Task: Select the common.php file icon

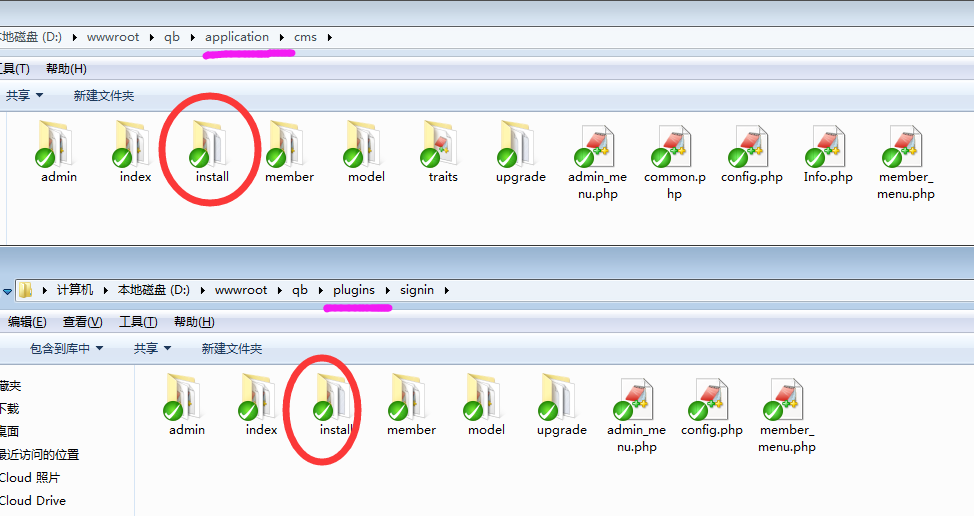Action: [675, 161]
